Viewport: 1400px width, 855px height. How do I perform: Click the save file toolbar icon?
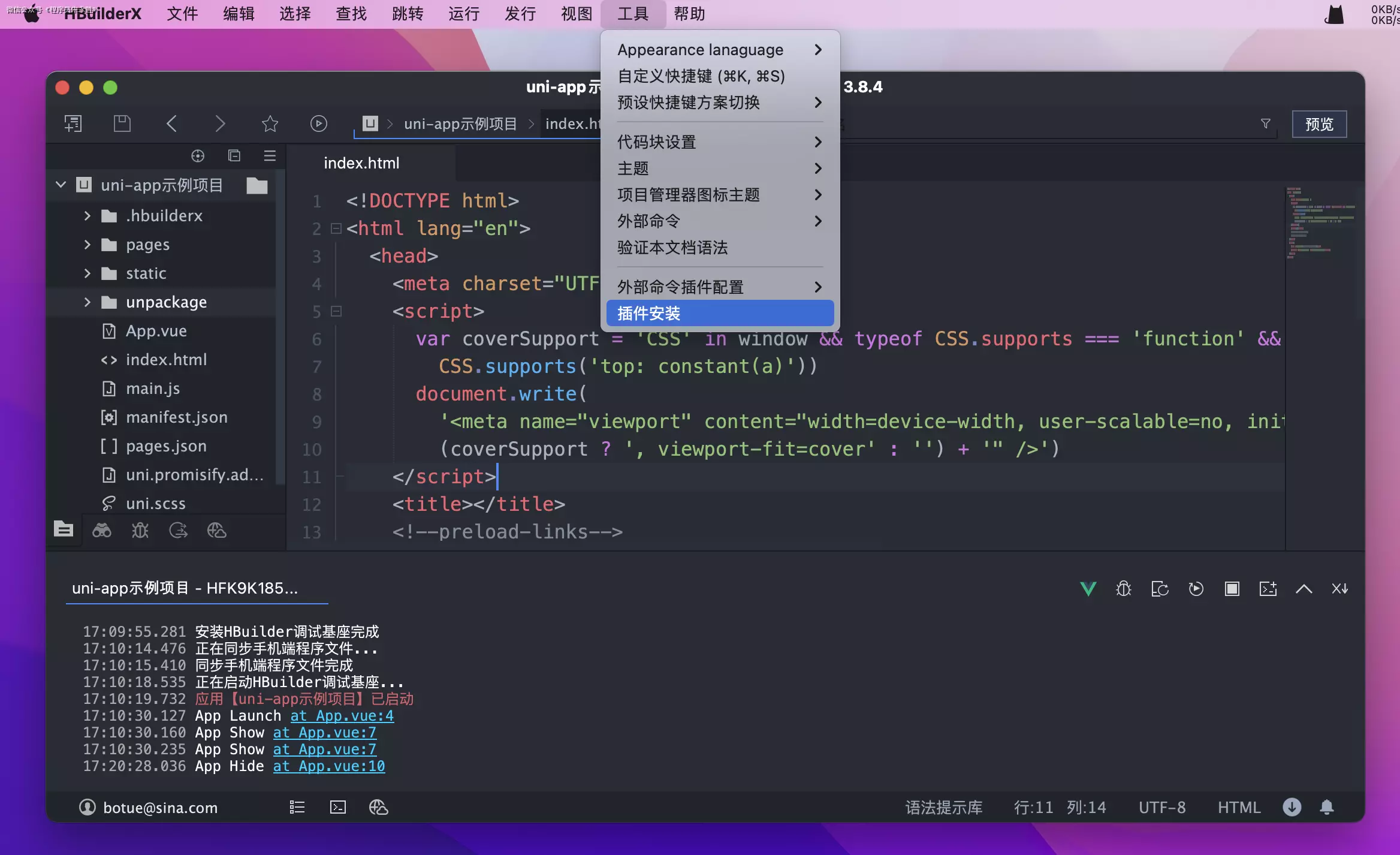(x=122, y=124)
